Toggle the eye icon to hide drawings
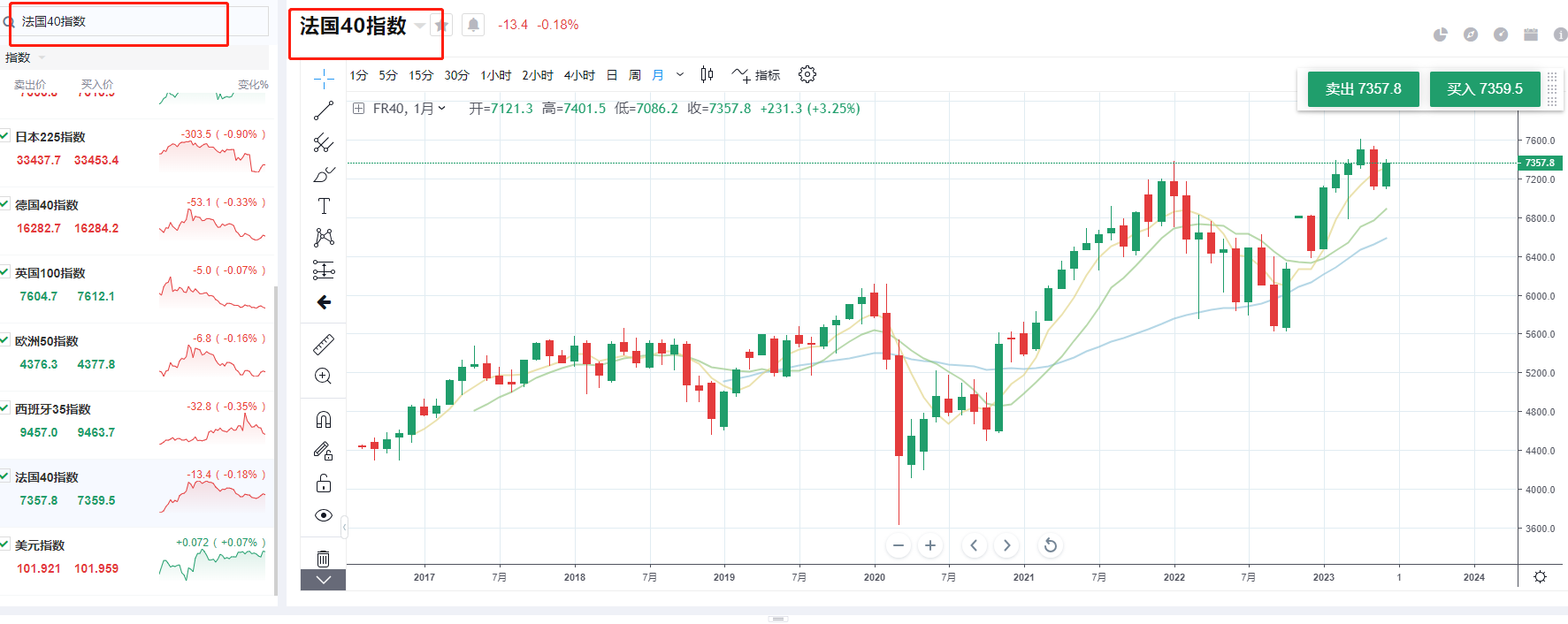This screenshot has width=1568, height=624. click(324, 515)
